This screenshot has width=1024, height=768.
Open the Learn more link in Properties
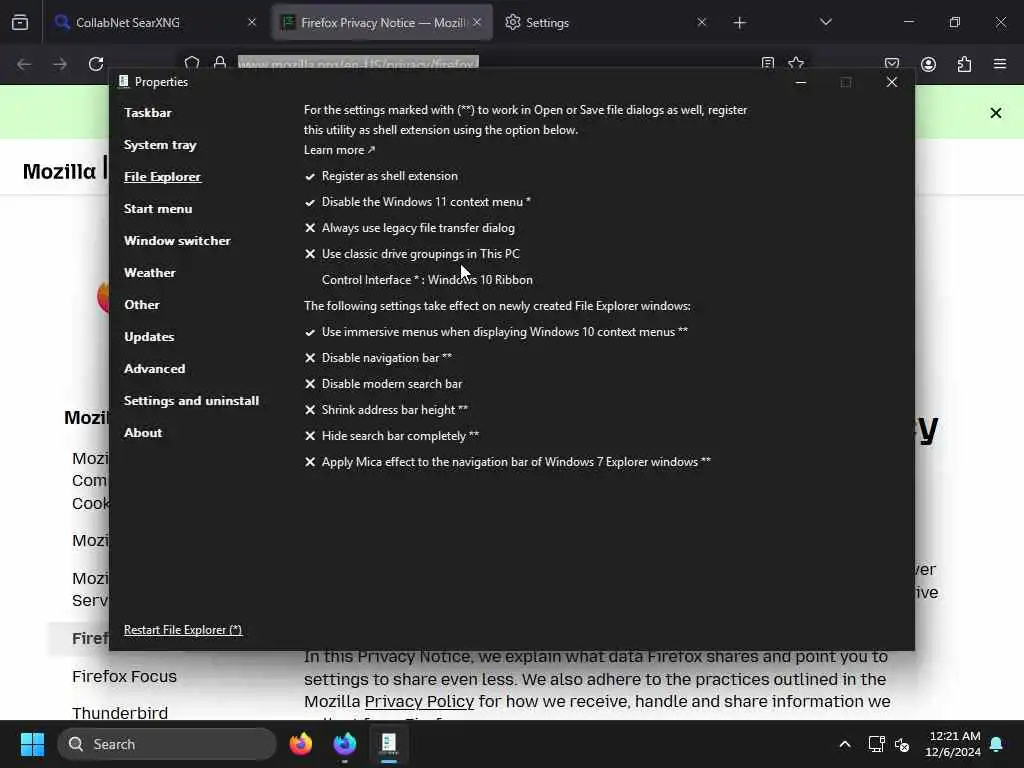click(339, 150)
